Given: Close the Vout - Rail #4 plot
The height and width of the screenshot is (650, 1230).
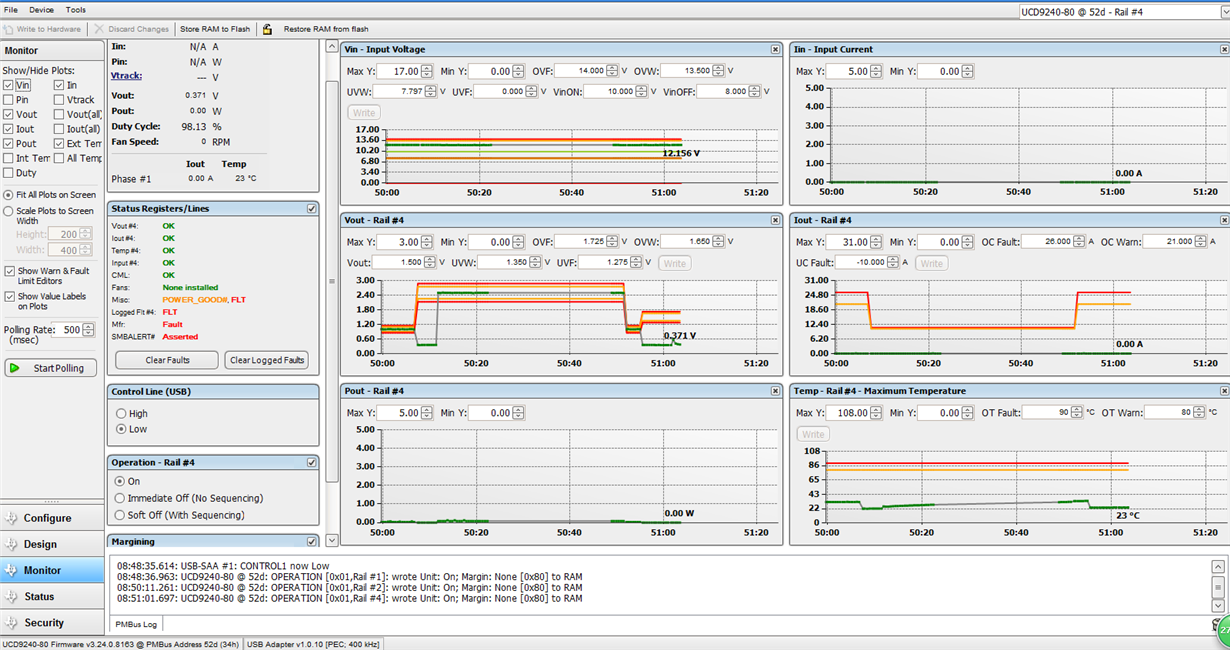Looking at the screenshot, I should tap(775, 220).
